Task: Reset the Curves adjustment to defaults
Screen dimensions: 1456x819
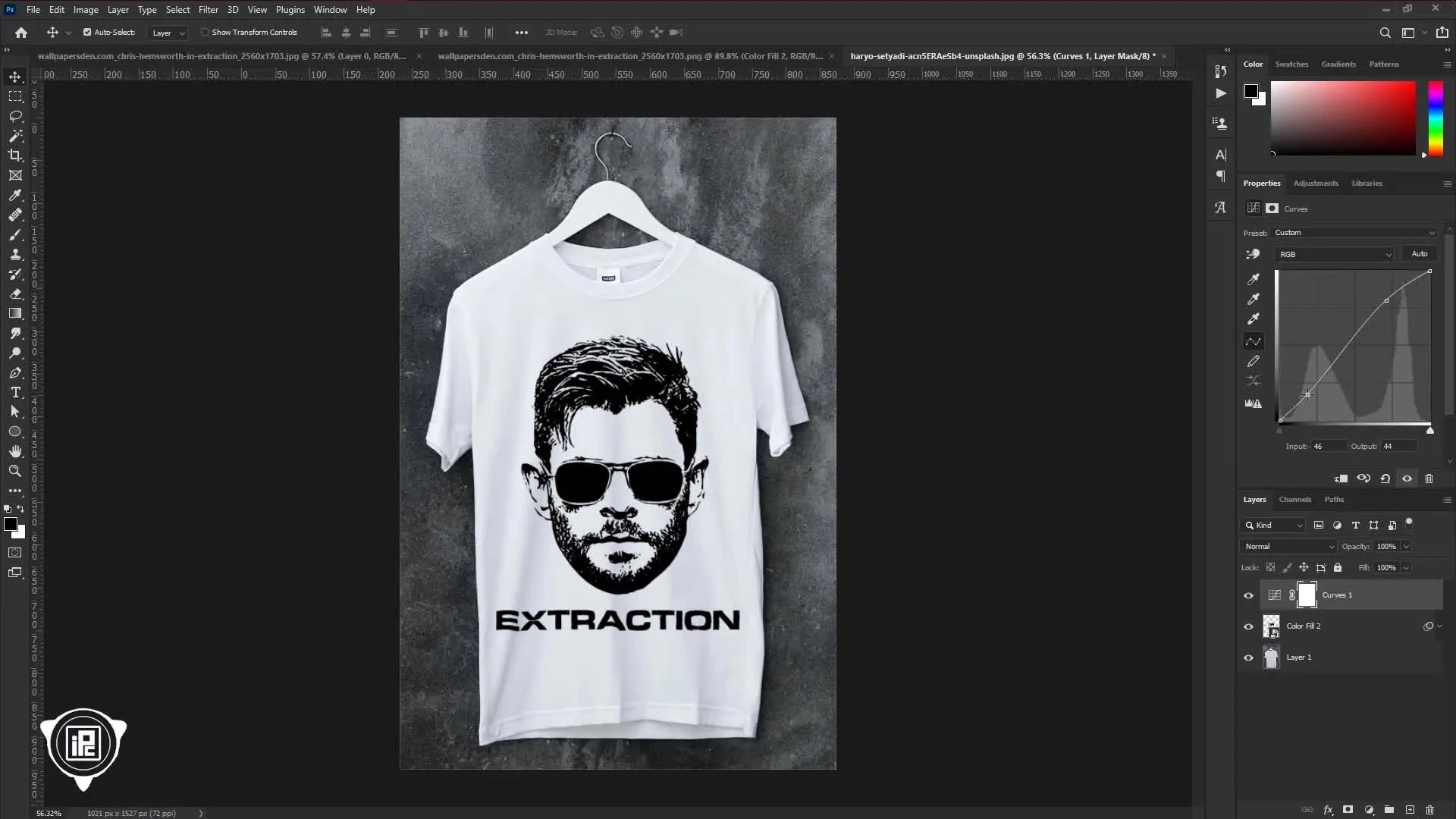Action: [1385, 479]
